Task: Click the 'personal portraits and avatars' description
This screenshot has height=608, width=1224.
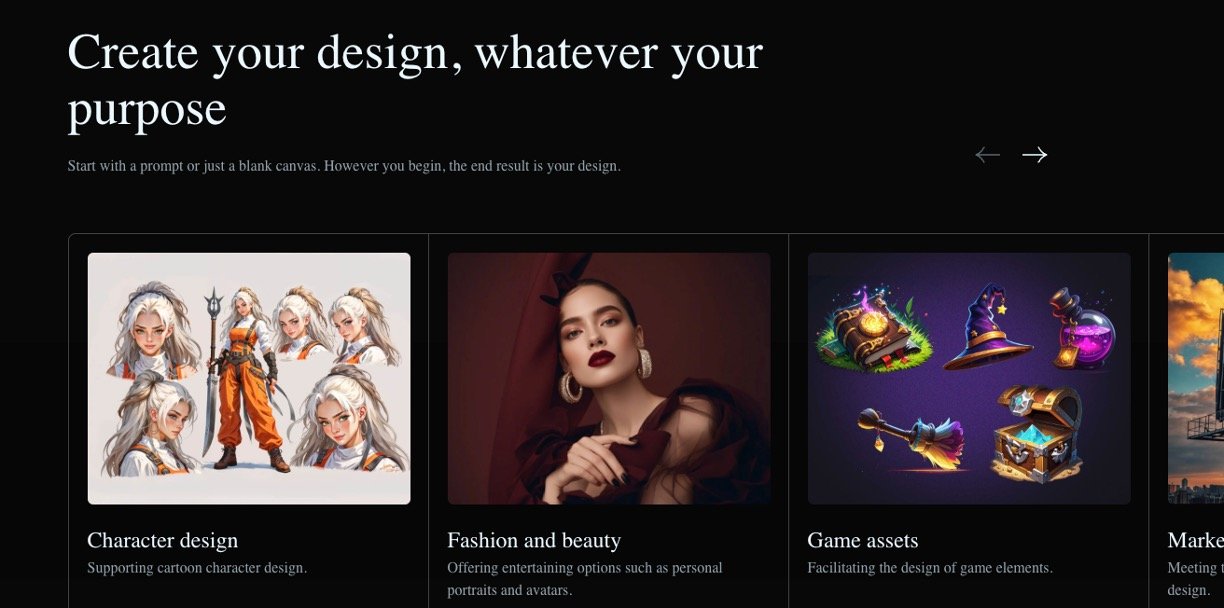Action: point(585,579)
